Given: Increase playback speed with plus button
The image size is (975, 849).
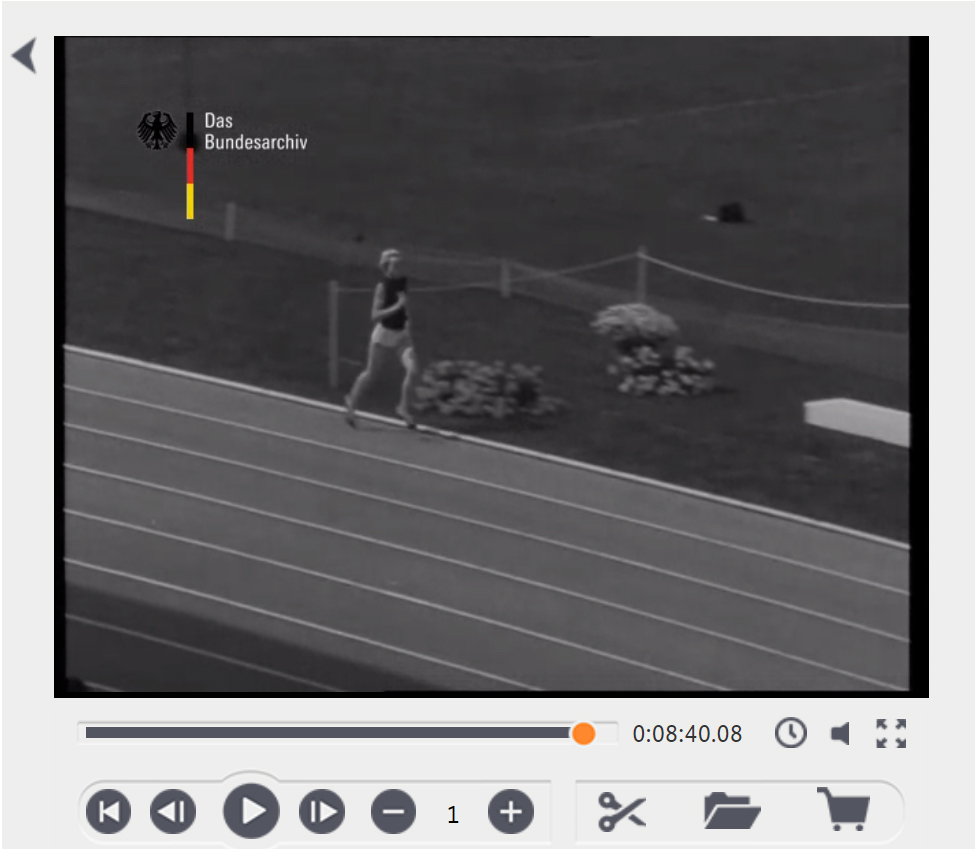Looking at the screenshot, I should (511, 812).
